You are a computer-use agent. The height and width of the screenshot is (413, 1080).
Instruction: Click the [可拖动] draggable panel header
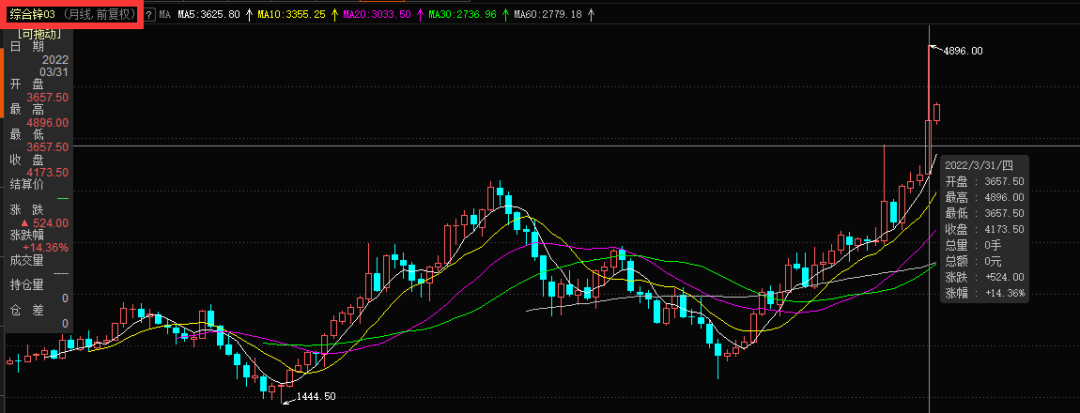click(40, 33)
